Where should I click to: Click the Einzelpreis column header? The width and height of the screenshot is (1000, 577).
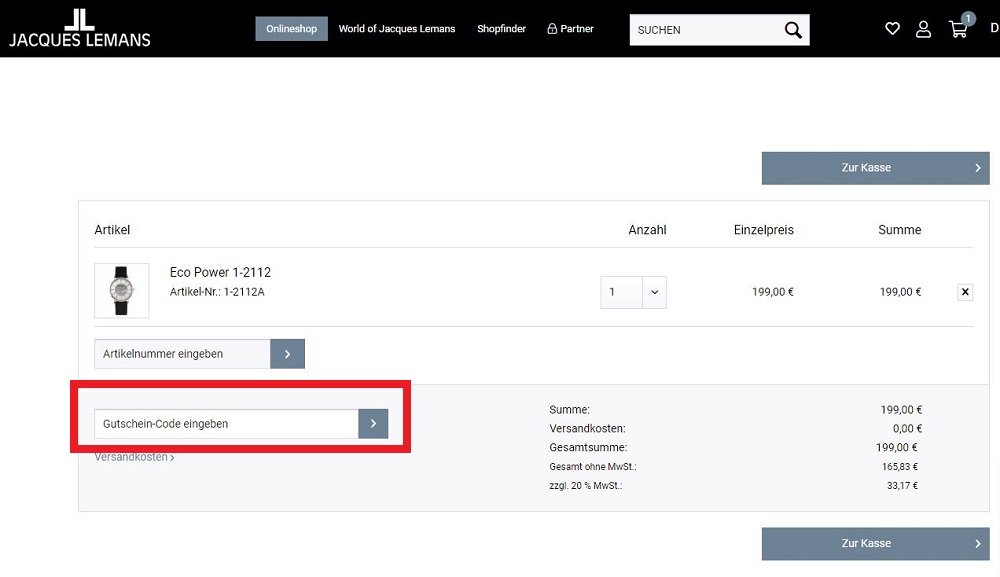pos(763,230)
